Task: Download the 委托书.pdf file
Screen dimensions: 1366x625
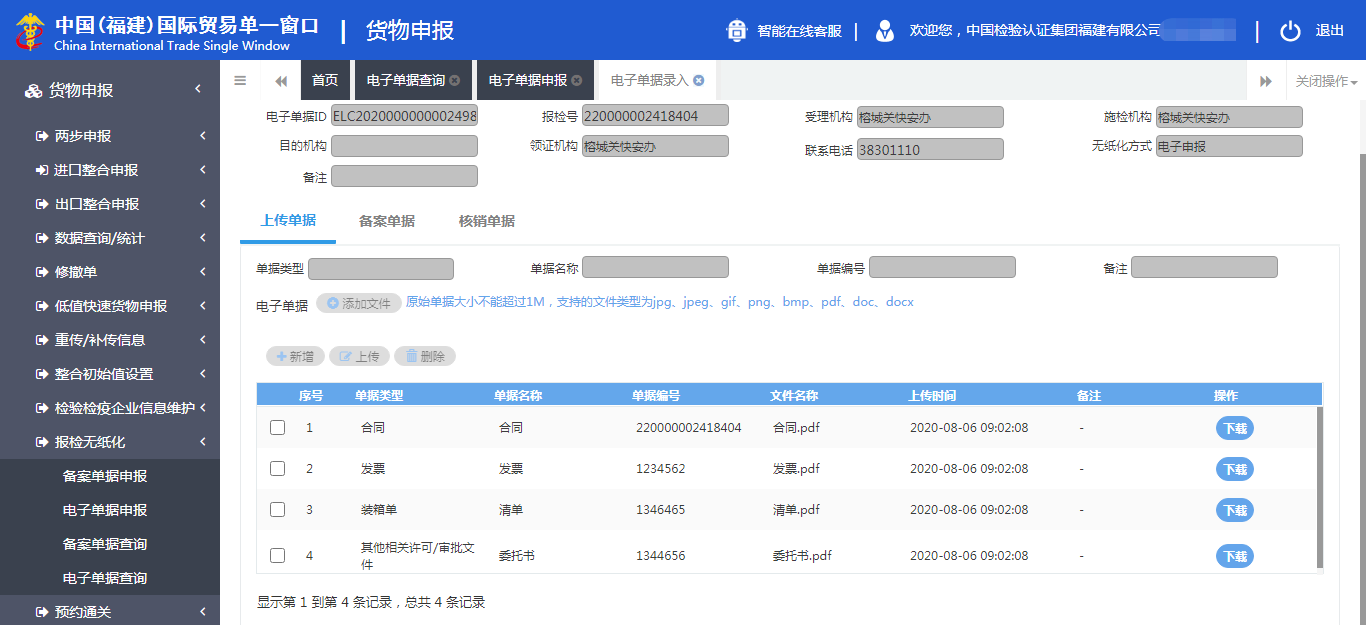Action: click(x=1235, y=556)
